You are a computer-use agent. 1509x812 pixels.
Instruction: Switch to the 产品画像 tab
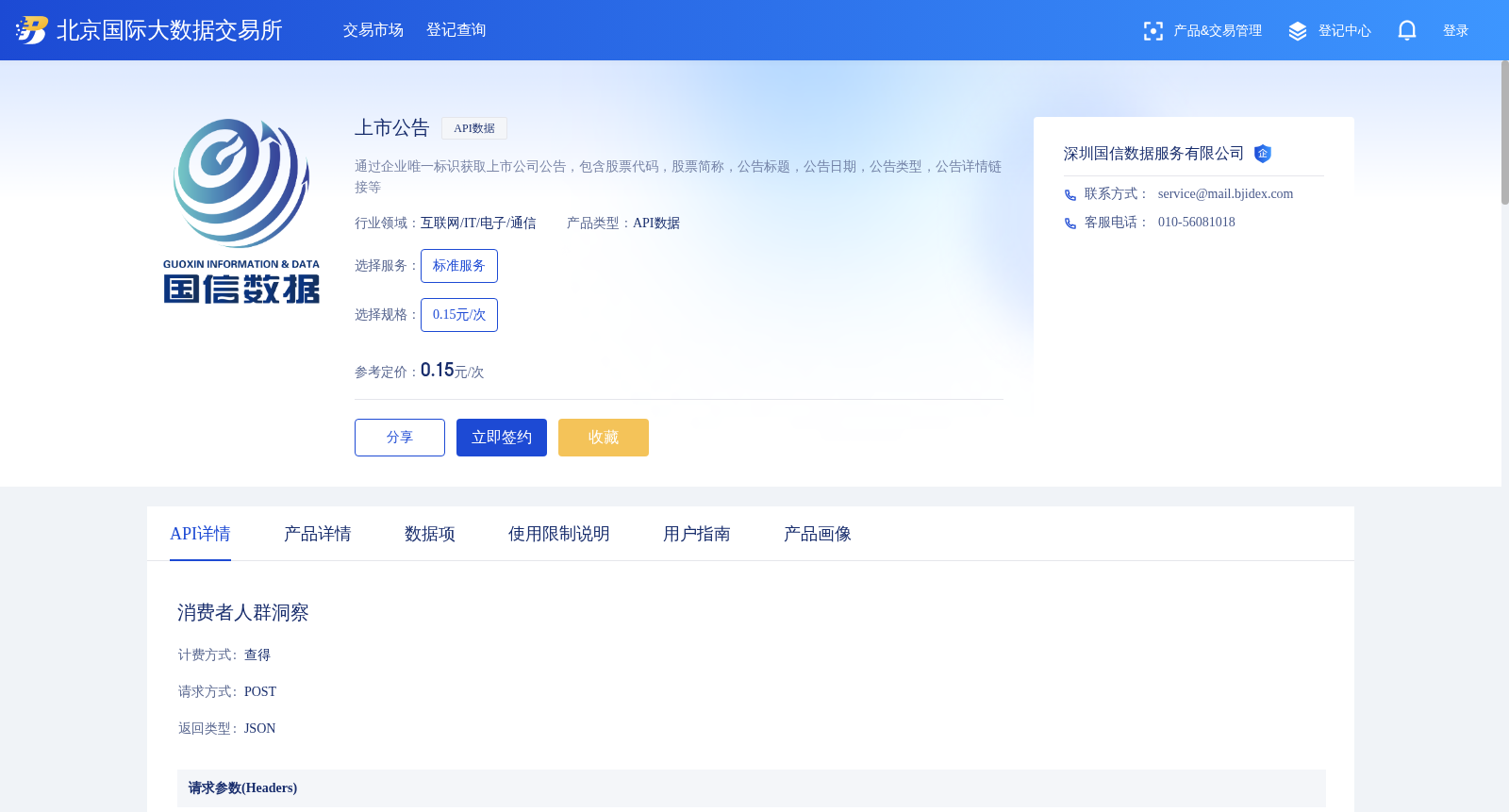[818, 534]
